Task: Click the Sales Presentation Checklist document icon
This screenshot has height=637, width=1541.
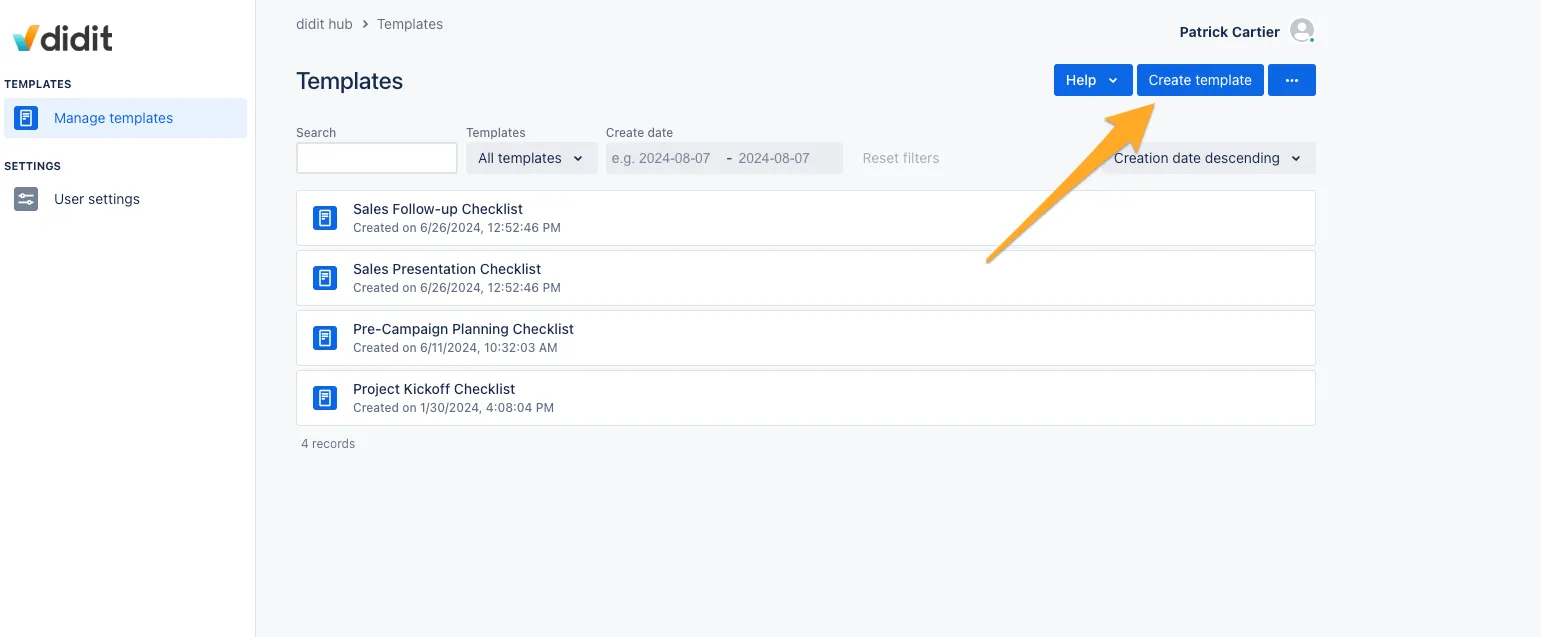Action: click(325, 278)
